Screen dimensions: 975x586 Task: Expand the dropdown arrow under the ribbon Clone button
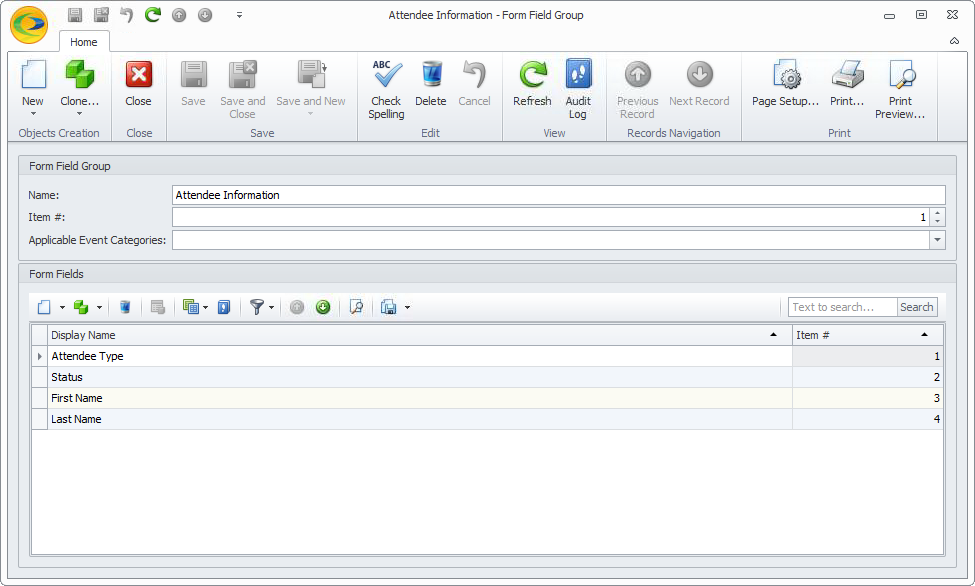80,114
